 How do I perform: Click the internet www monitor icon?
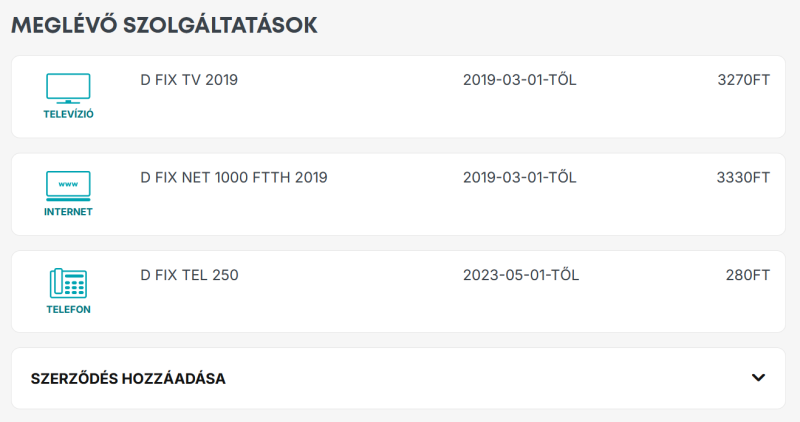pyautogui.click(x=68, y=185)
